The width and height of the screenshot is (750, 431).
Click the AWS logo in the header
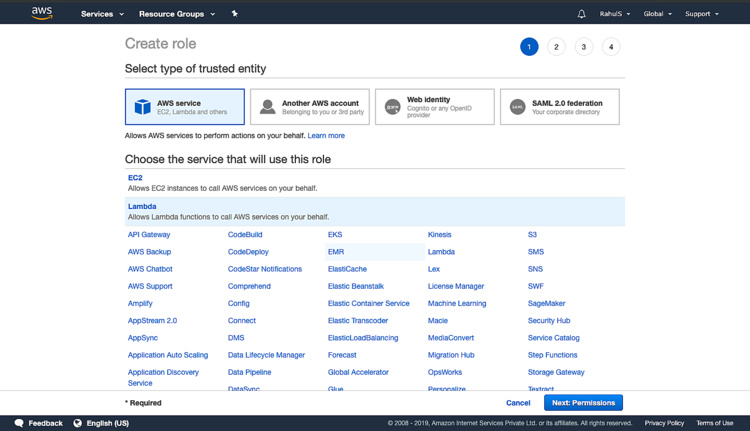coord(42,13)
